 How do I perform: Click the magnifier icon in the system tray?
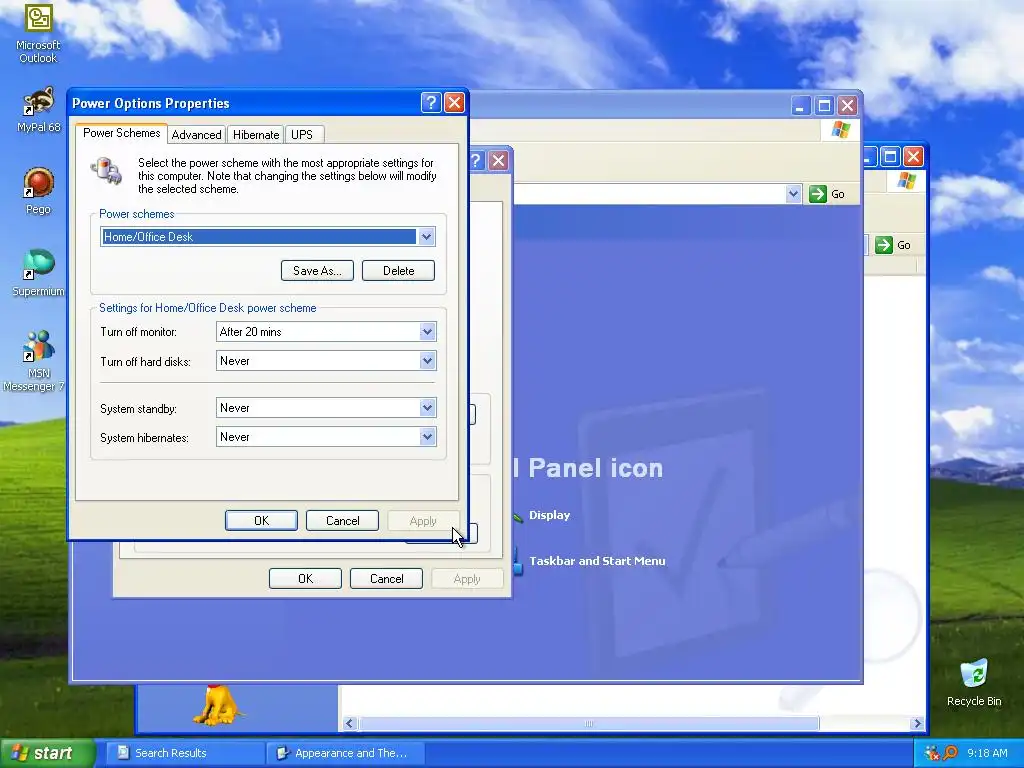[x=950, y=753]
